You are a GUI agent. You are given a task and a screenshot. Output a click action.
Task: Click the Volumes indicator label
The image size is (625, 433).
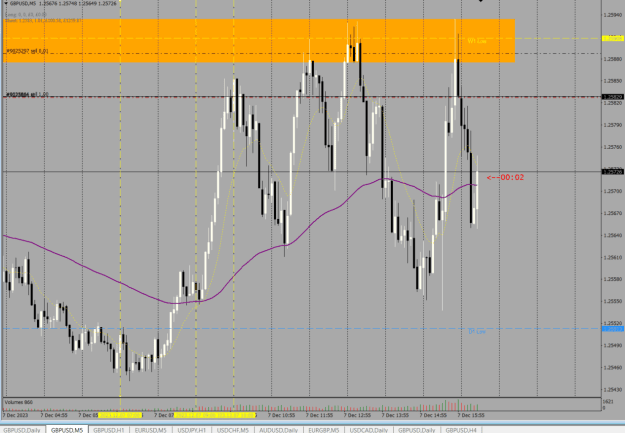click(x=19, y=402)
